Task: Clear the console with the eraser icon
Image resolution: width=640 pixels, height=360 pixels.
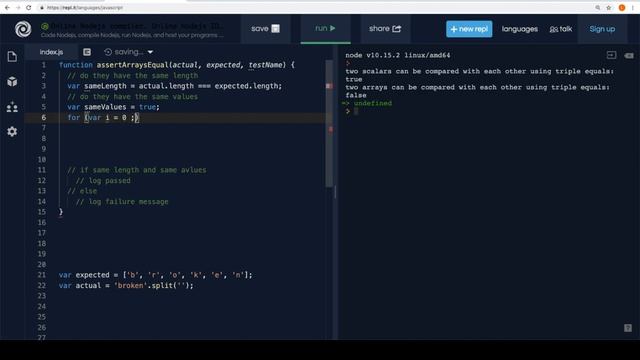Action: click(629, 56)
